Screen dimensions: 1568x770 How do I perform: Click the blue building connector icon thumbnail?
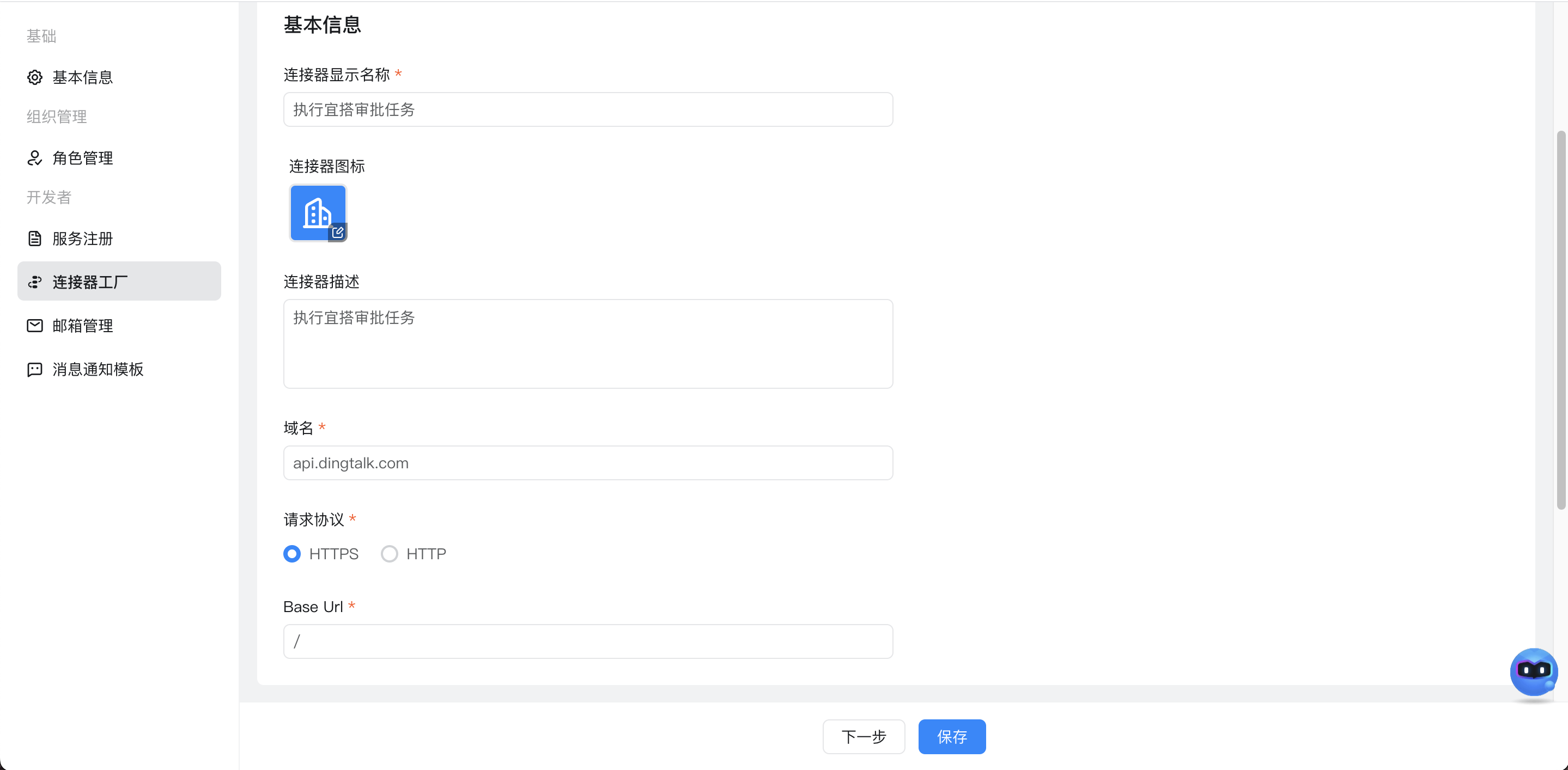pos(318,213)
